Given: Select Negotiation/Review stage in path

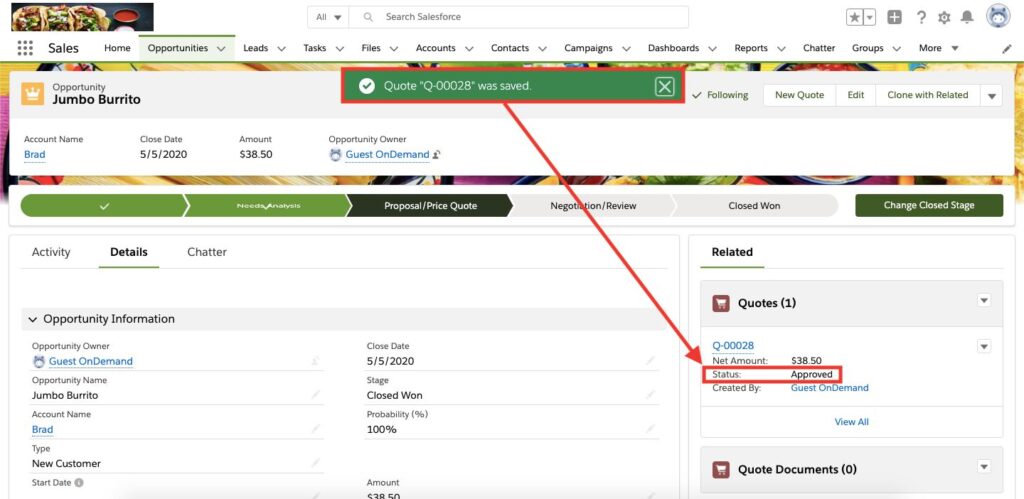Looking at the screenshot, I should click(593, 205).
